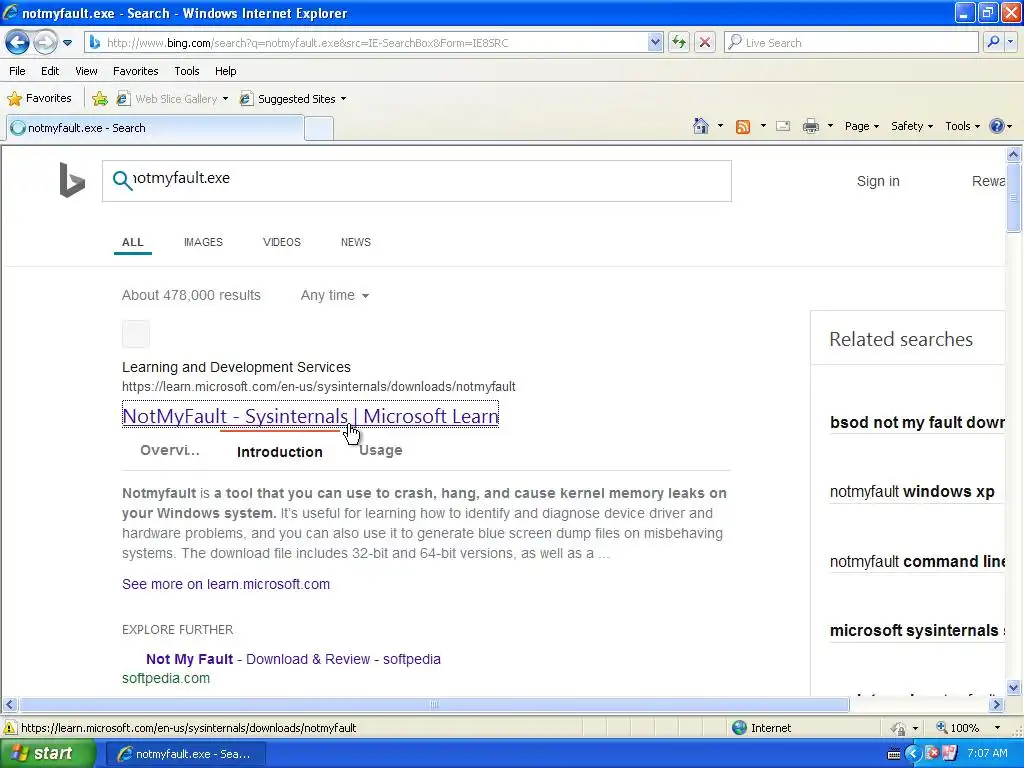Screen dimensions: 1024x768
Task: Open NotMyFault - Sysinternals | Microsoft Learn link
Action: click(x=310, y=415)
